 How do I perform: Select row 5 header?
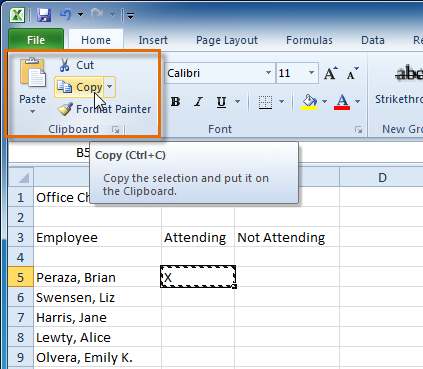click(21, 277)
